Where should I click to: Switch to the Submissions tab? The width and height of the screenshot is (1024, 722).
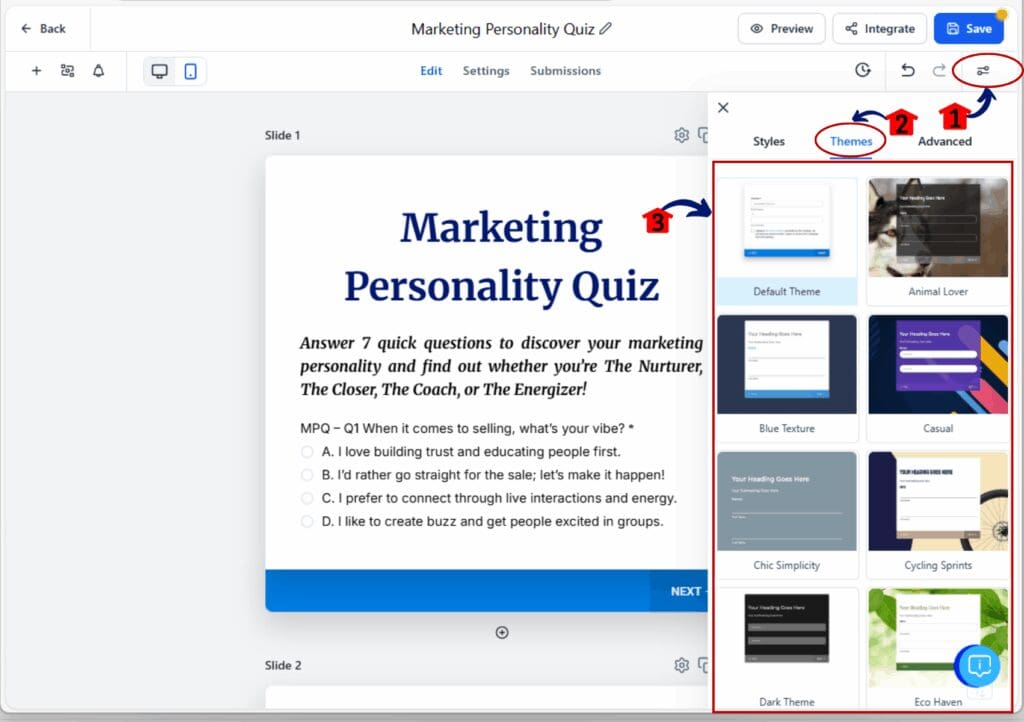(564, 71)
